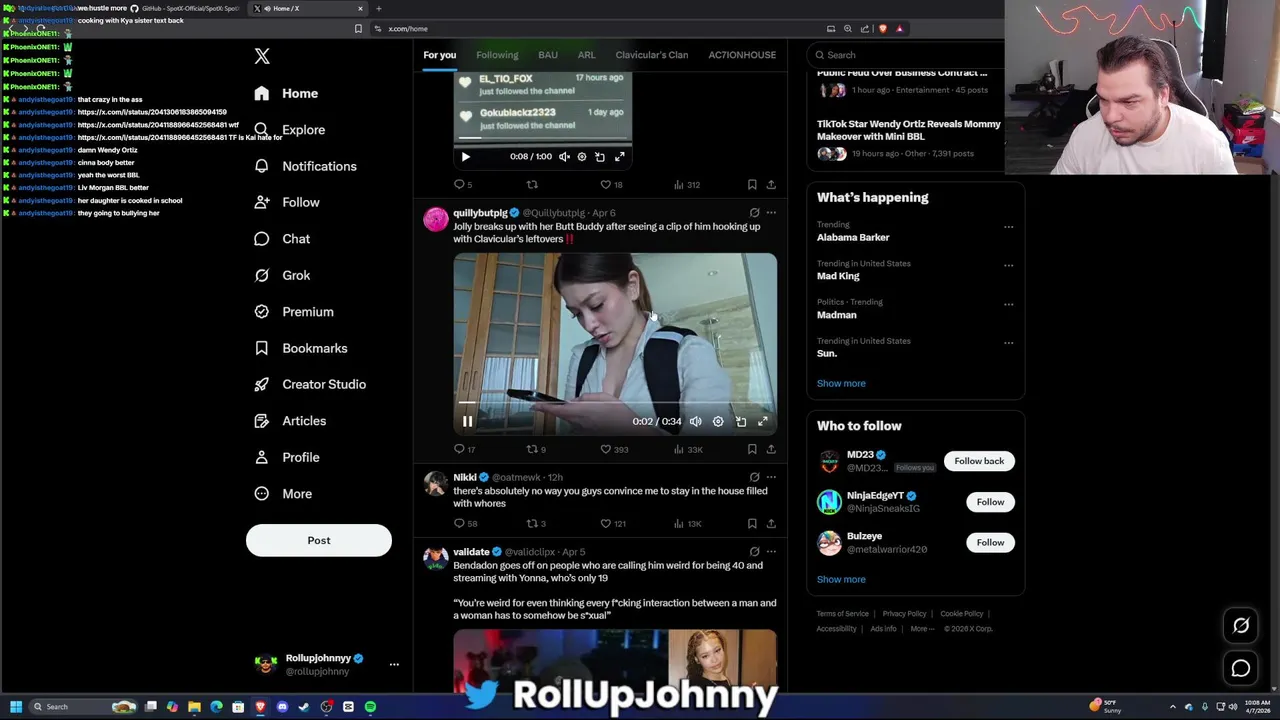Open picture-in-picture on the Jolly video

741,421
